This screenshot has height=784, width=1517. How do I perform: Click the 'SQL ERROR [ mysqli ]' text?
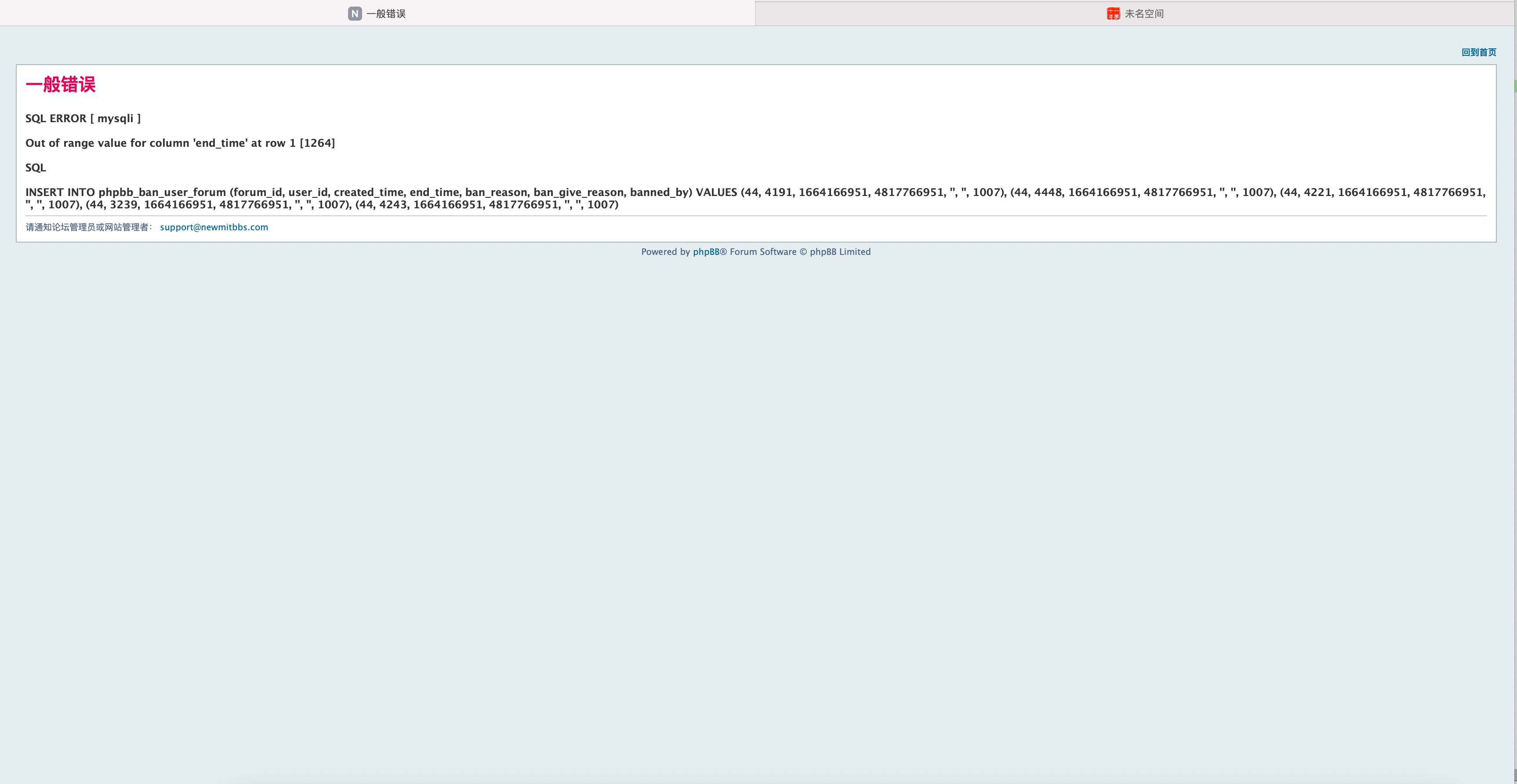pyautogui.click(x=83, y=118)
